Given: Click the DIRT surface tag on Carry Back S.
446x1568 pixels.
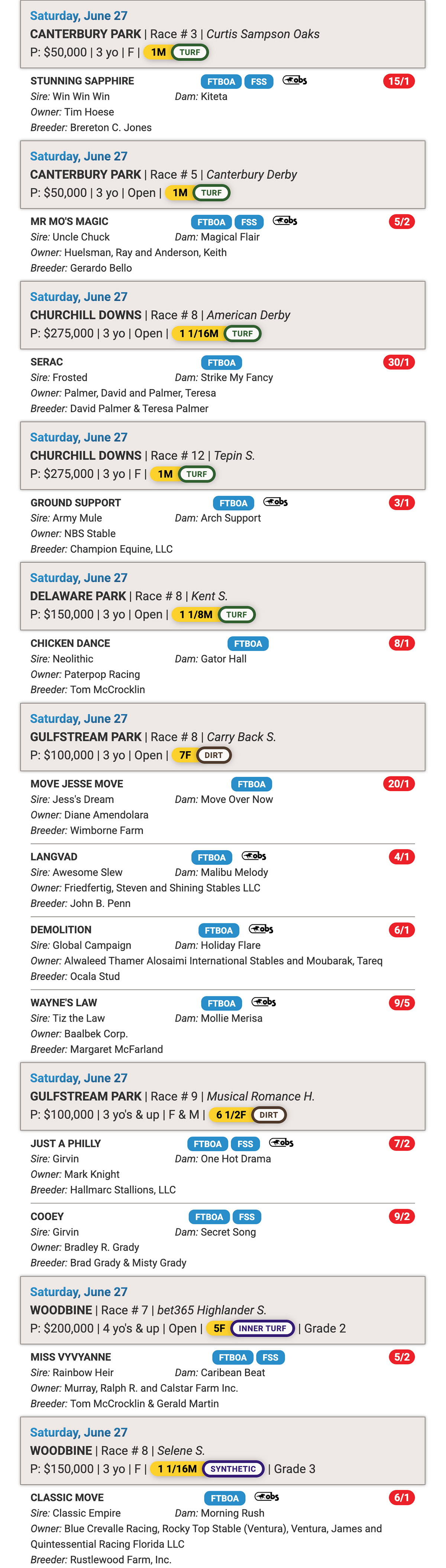Looking at the screenshot, I should click(x=214, y=756).
